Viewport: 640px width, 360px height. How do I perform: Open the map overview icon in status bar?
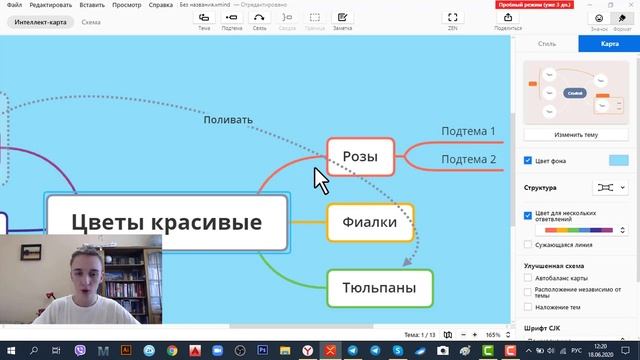click(x=448, y=335)
